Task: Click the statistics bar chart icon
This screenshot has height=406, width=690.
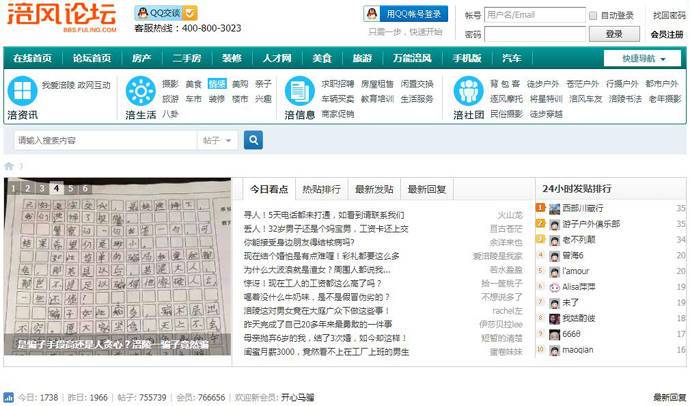Action: [9, 397]
